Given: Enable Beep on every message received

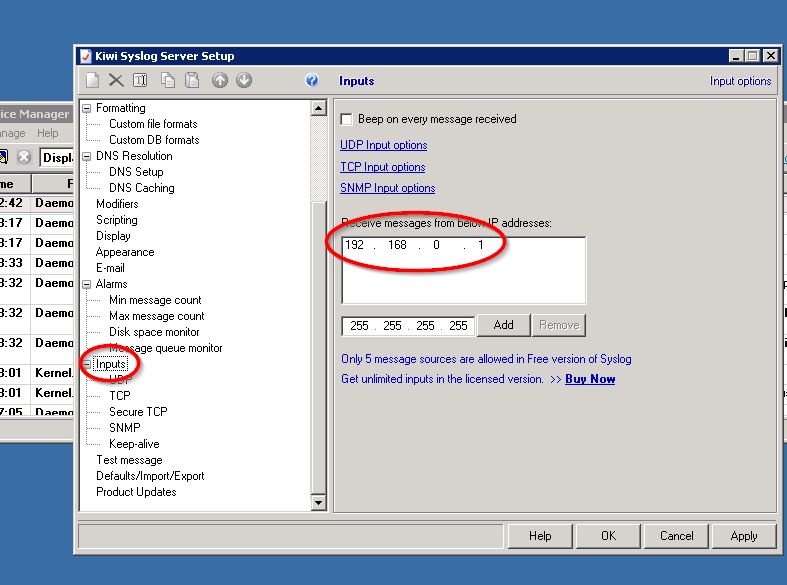Looking at the screenshot, I should 346,119.
